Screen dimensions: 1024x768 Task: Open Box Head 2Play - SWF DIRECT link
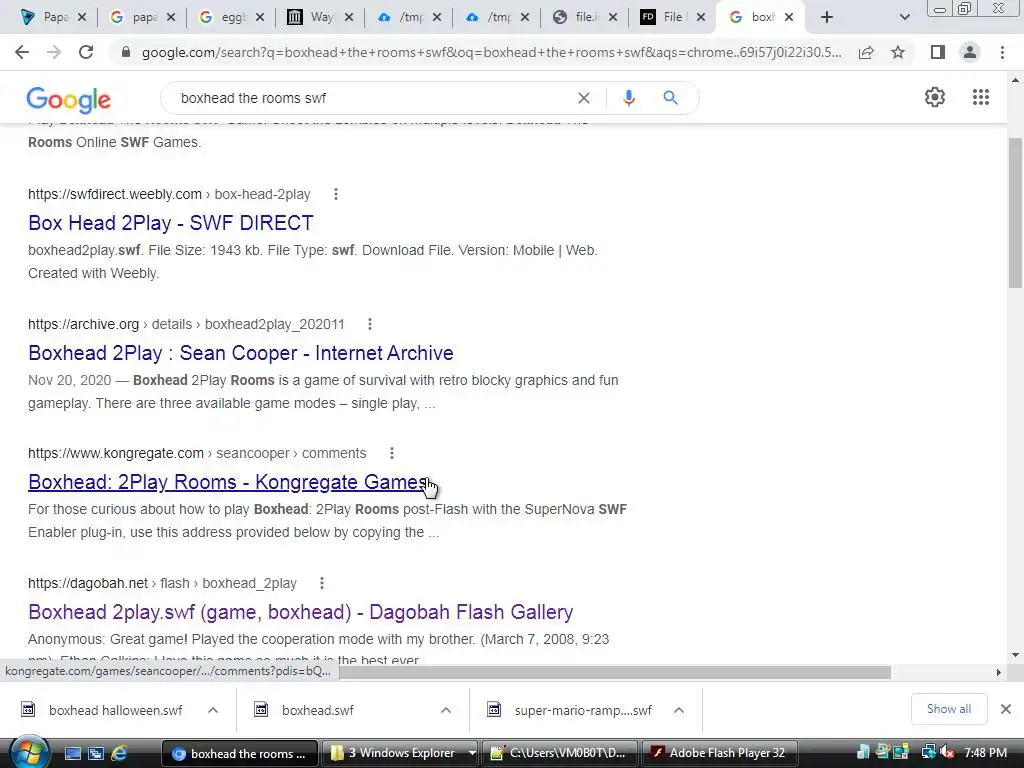click(170, 223)
